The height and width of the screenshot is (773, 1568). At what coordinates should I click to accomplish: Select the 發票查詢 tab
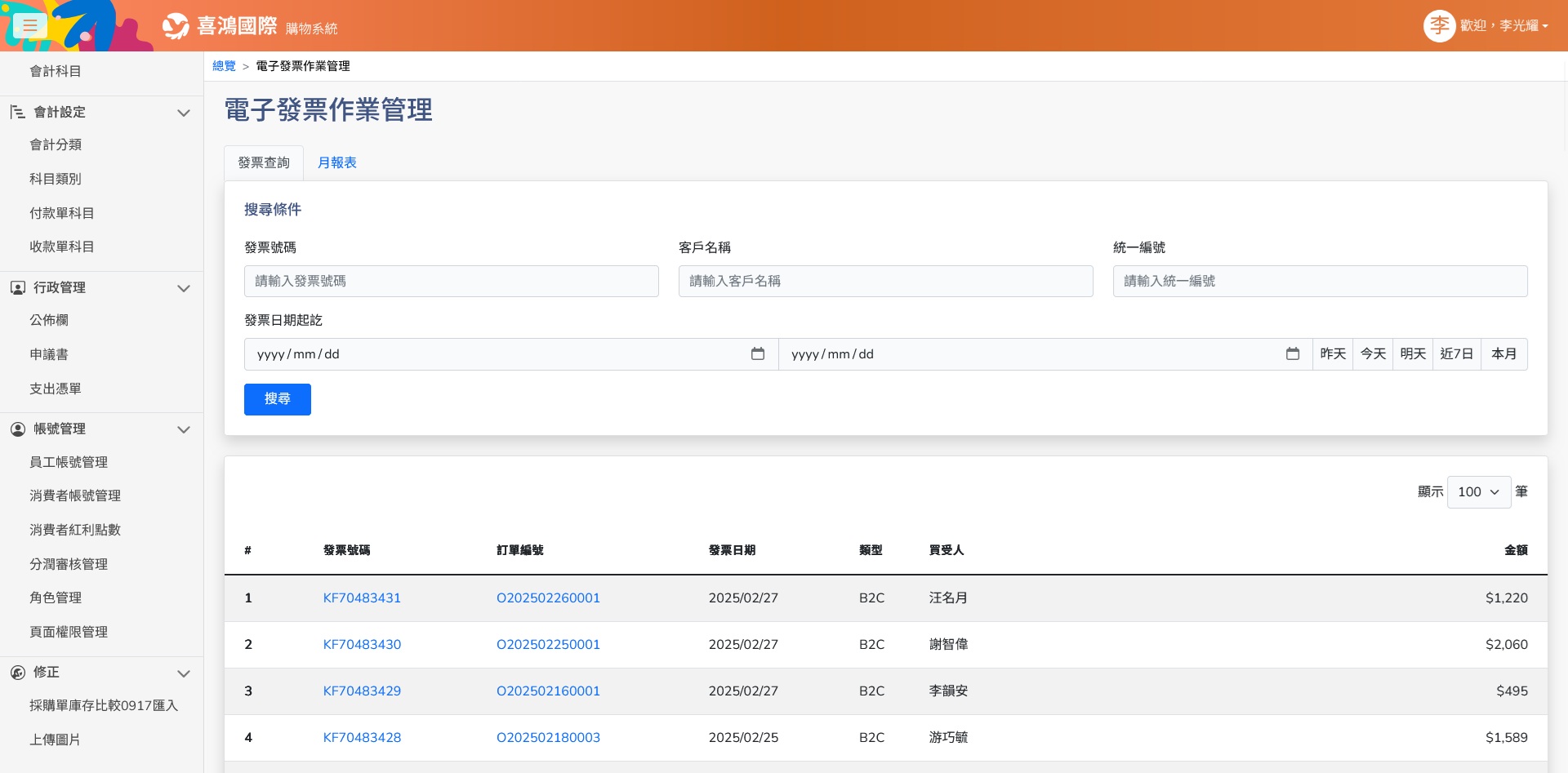point(264,163)
